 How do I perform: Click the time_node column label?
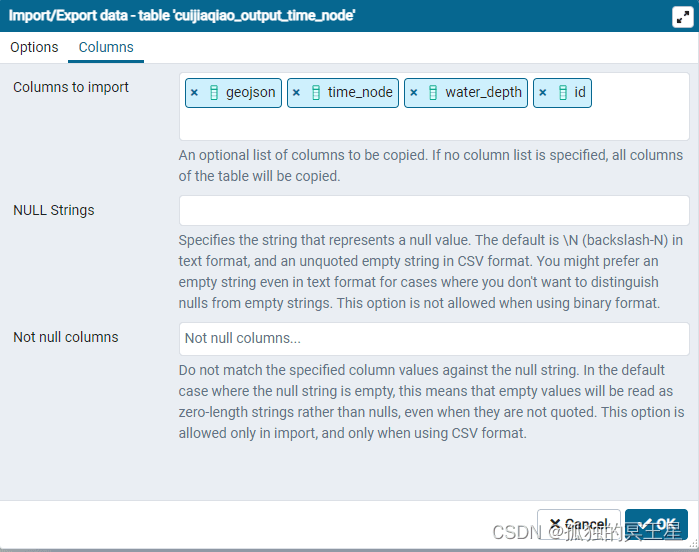[x=360, y=92]
